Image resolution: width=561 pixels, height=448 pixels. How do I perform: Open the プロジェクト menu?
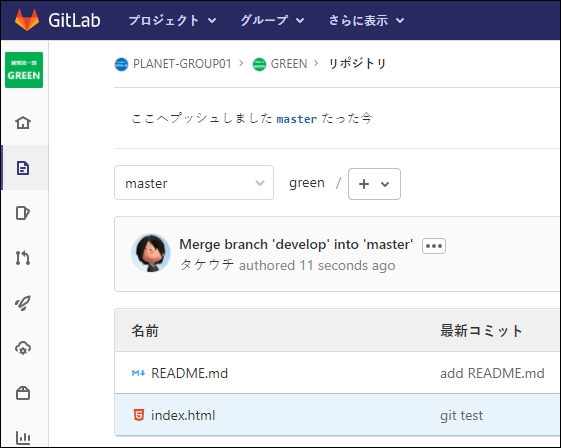click(x=172, y=20)
